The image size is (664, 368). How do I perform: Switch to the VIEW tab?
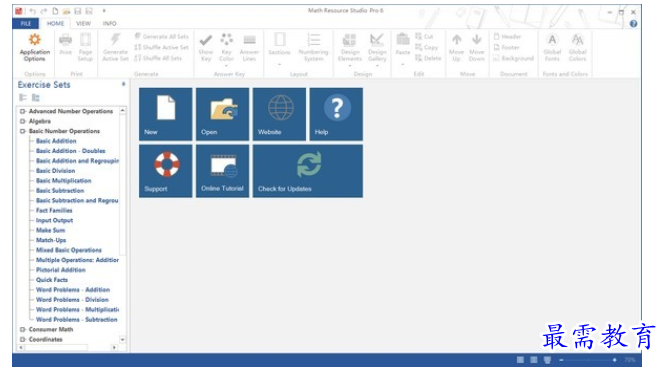click(83, 23)
